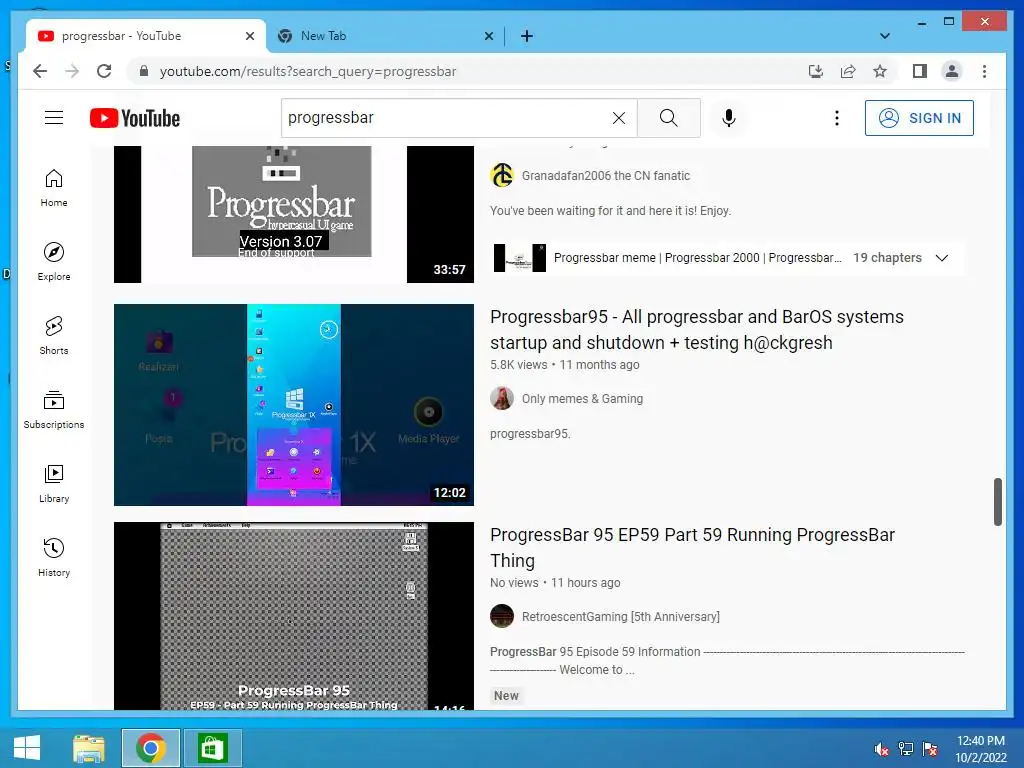Click the SIGN IN button
The height and width of the screenshot is (768, 1024).
tap(919, 118)
